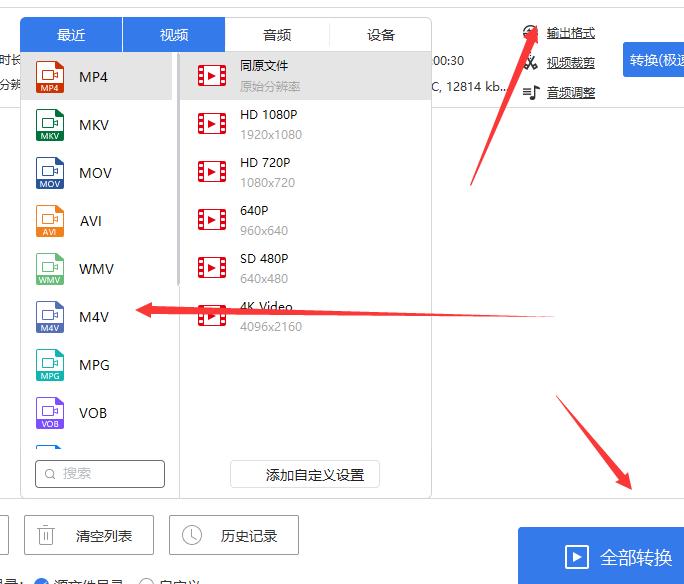
Task: Open the 输出格式 link
Action: (571, 33)
